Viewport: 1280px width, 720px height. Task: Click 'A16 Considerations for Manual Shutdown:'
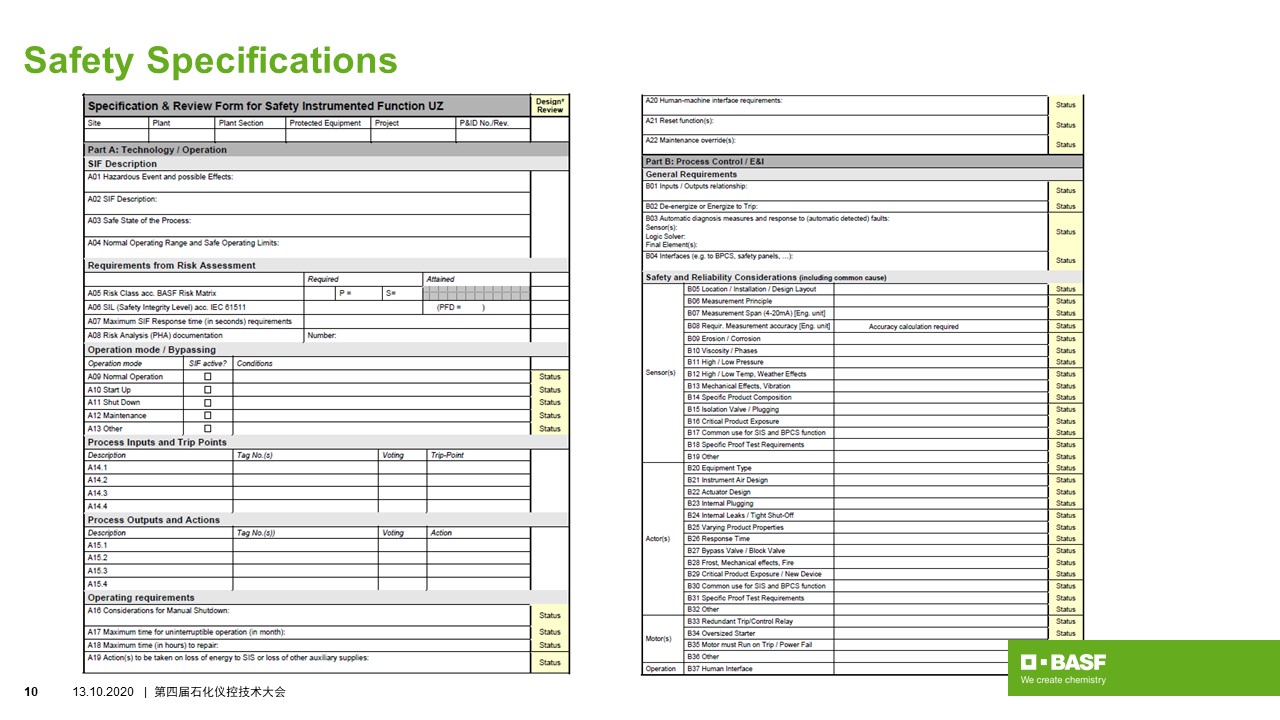coord(158,610)
